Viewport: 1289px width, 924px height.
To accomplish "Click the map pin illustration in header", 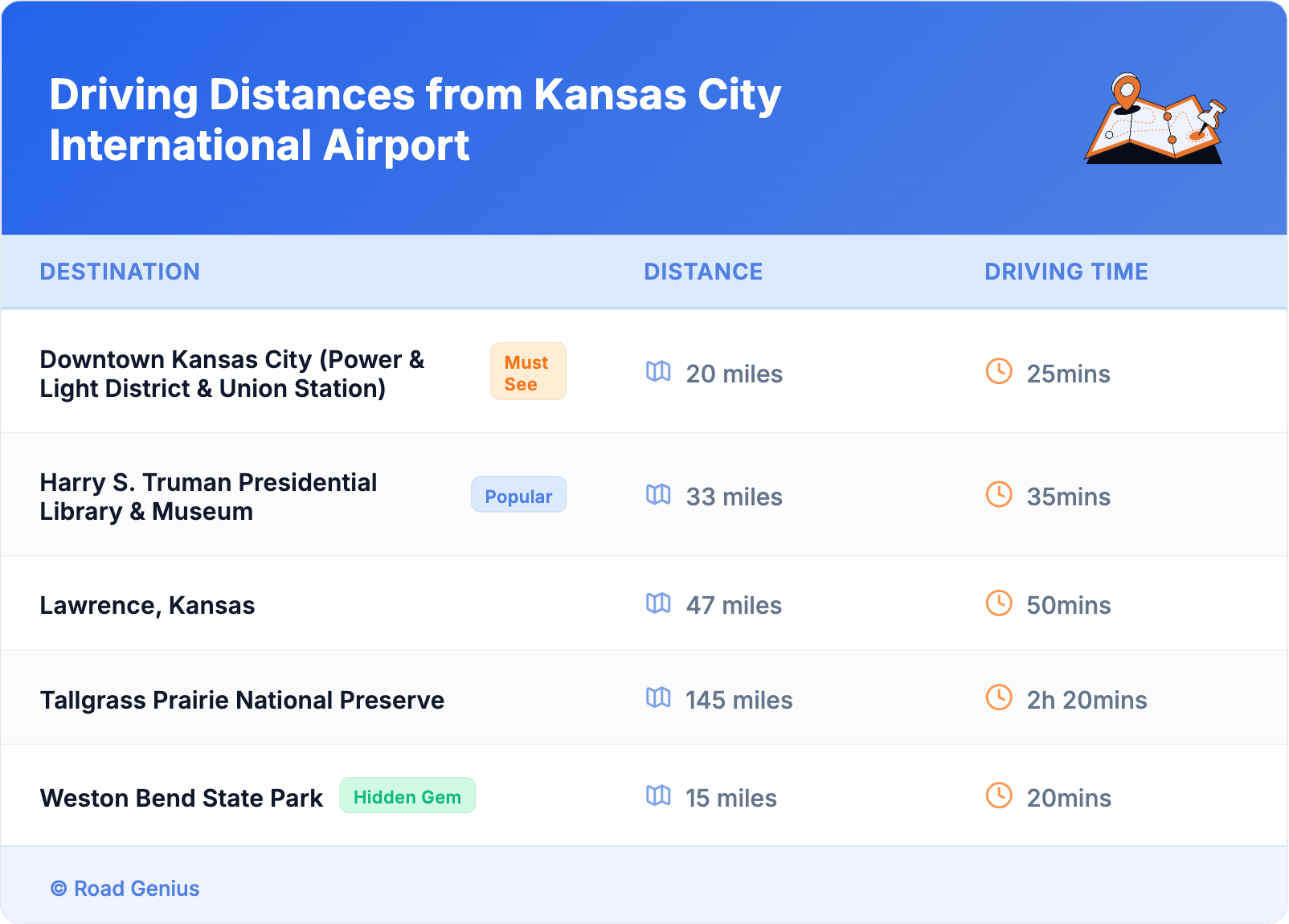I will click(x=1154, y=119).
